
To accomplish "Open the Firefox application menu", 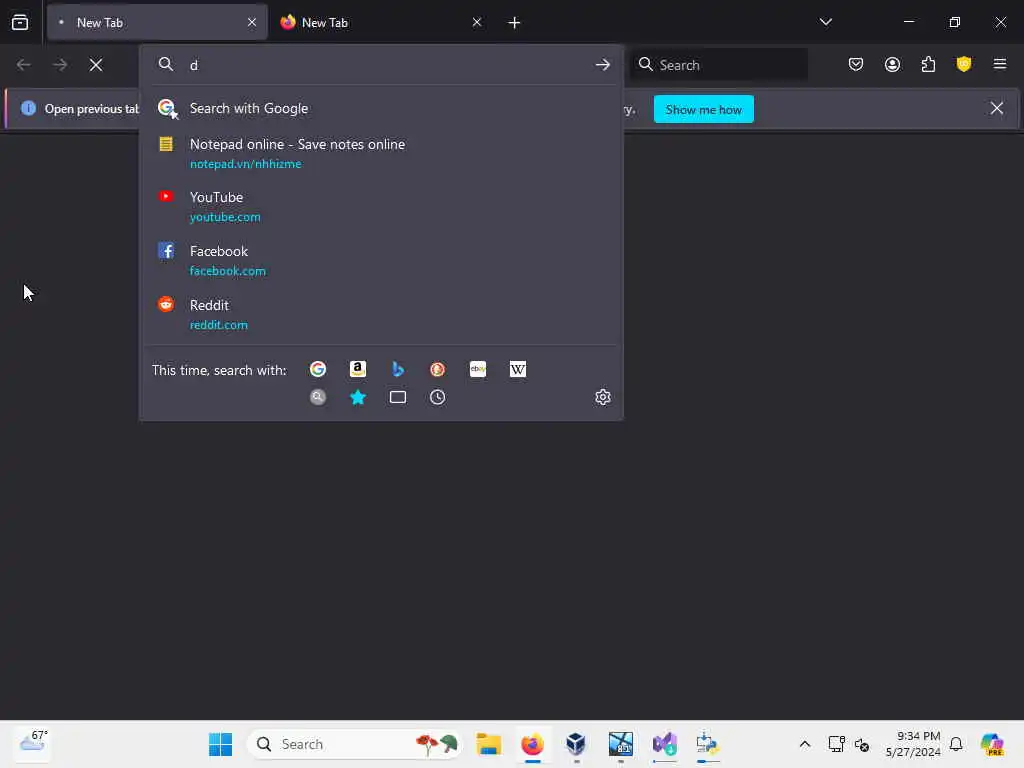I will coord(1000,64).
